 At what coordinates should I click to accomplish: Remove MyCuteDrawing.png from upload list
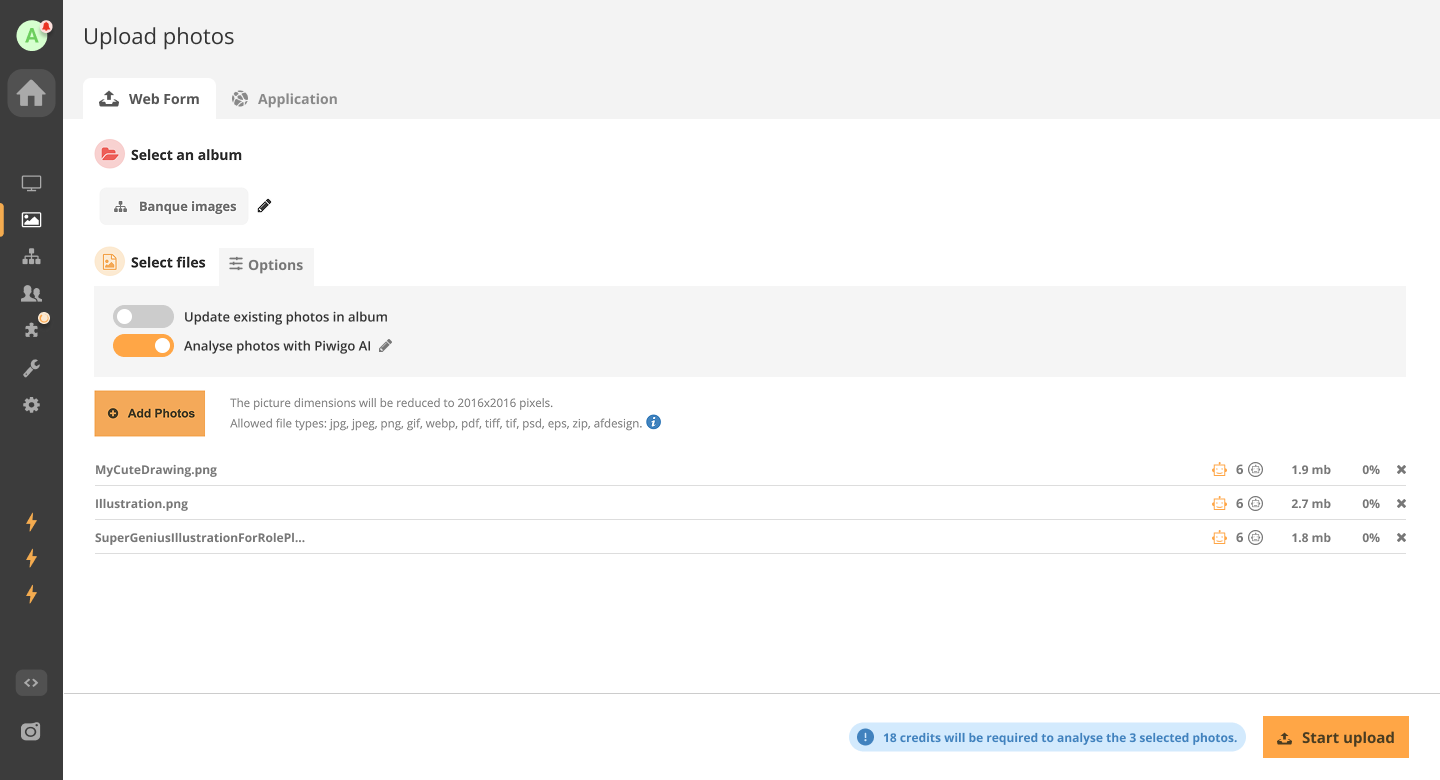(x=1401, y=470)
